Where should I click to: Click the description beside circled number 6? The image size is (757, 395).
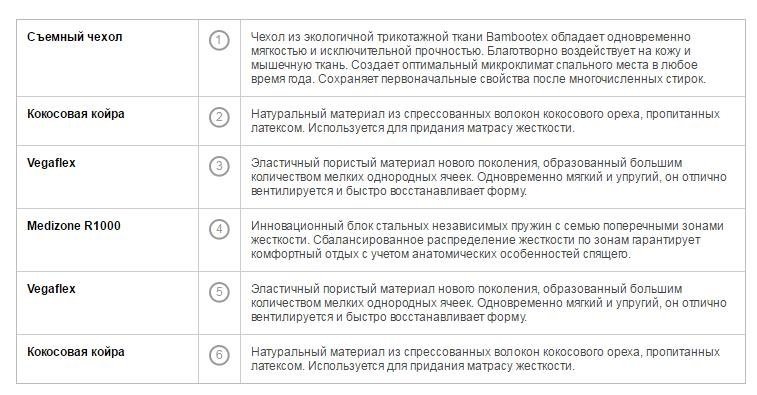point(485,359)
